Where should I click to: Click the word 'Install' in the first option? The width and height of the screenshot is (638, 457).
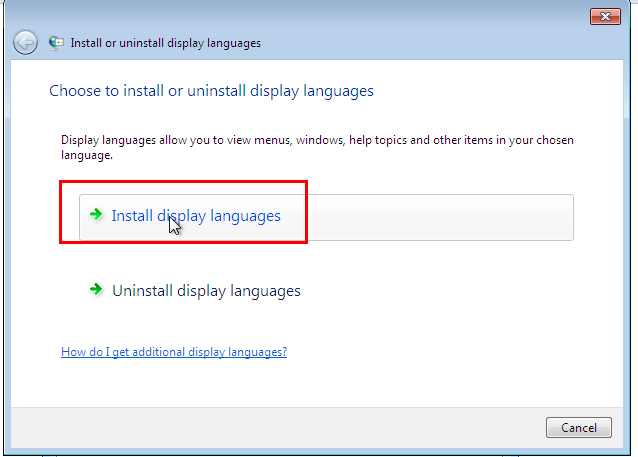pyautogui.click(x=132, y=216)
